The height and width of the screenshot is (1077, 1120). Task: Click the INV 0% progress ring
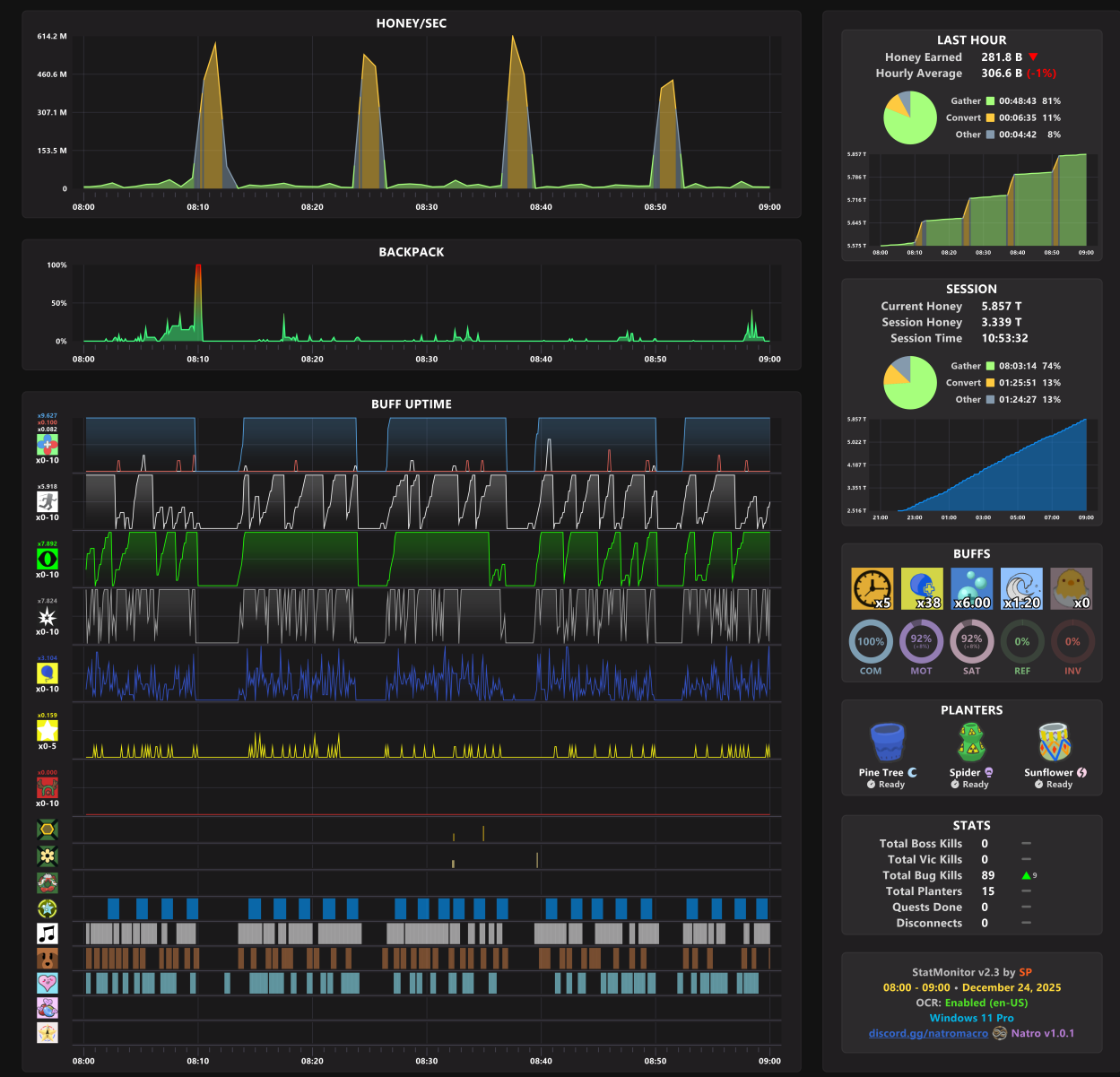1072,641
